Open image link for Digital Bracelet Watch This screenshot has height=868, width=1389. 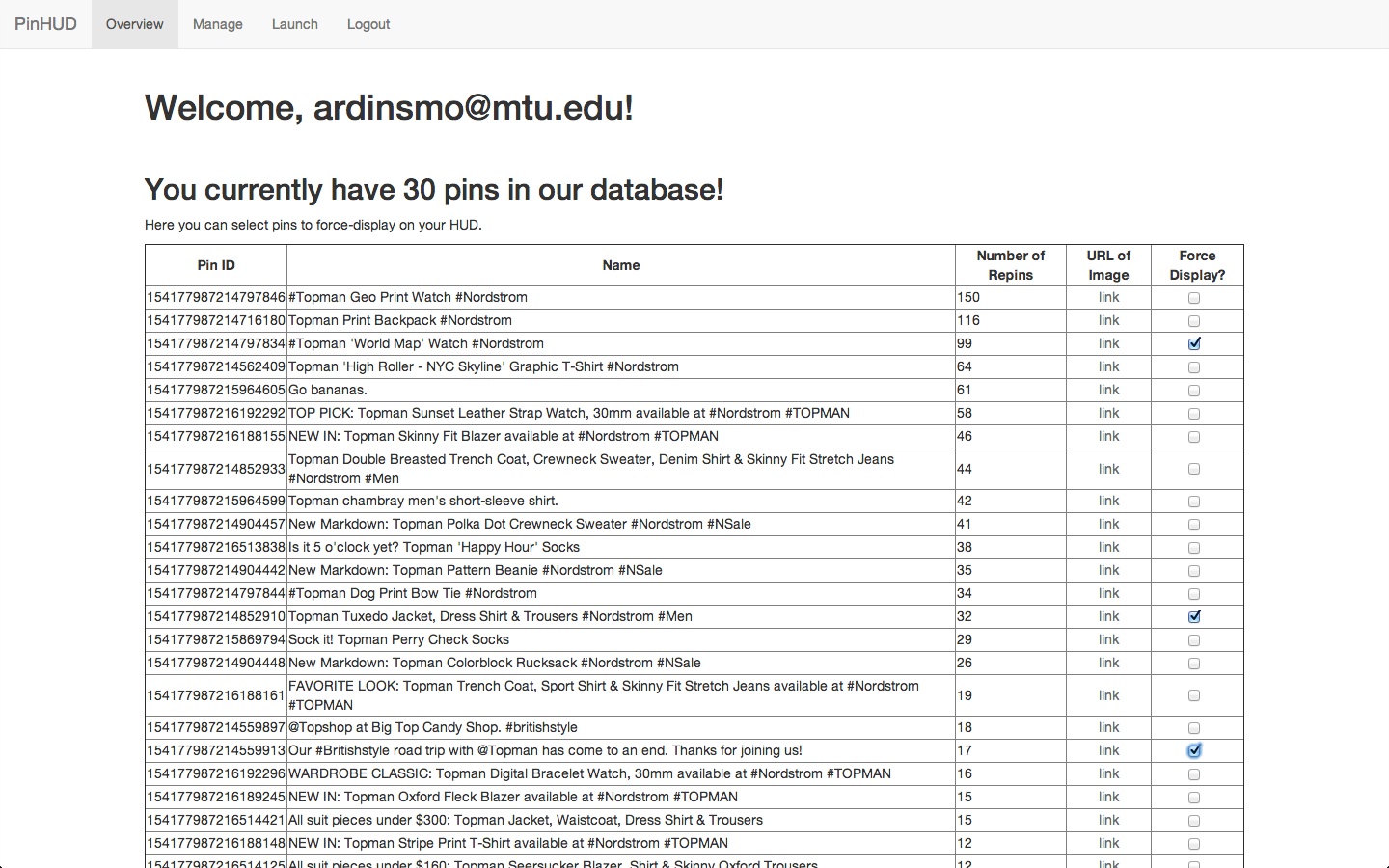pos(1108,773)
